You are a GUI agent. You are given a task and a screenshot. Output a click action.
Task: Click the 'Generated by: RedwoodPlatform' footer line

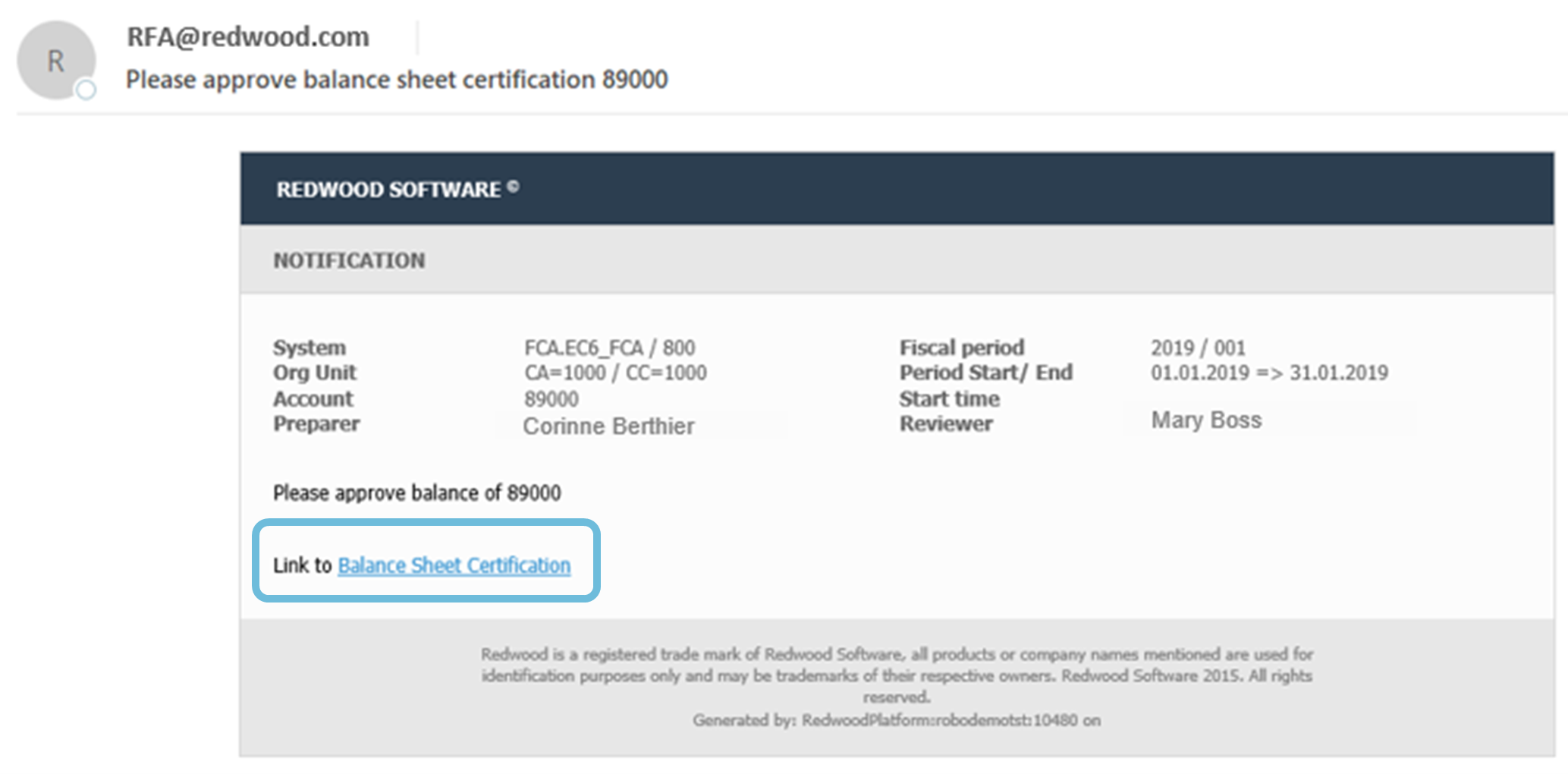pos(897,720)
